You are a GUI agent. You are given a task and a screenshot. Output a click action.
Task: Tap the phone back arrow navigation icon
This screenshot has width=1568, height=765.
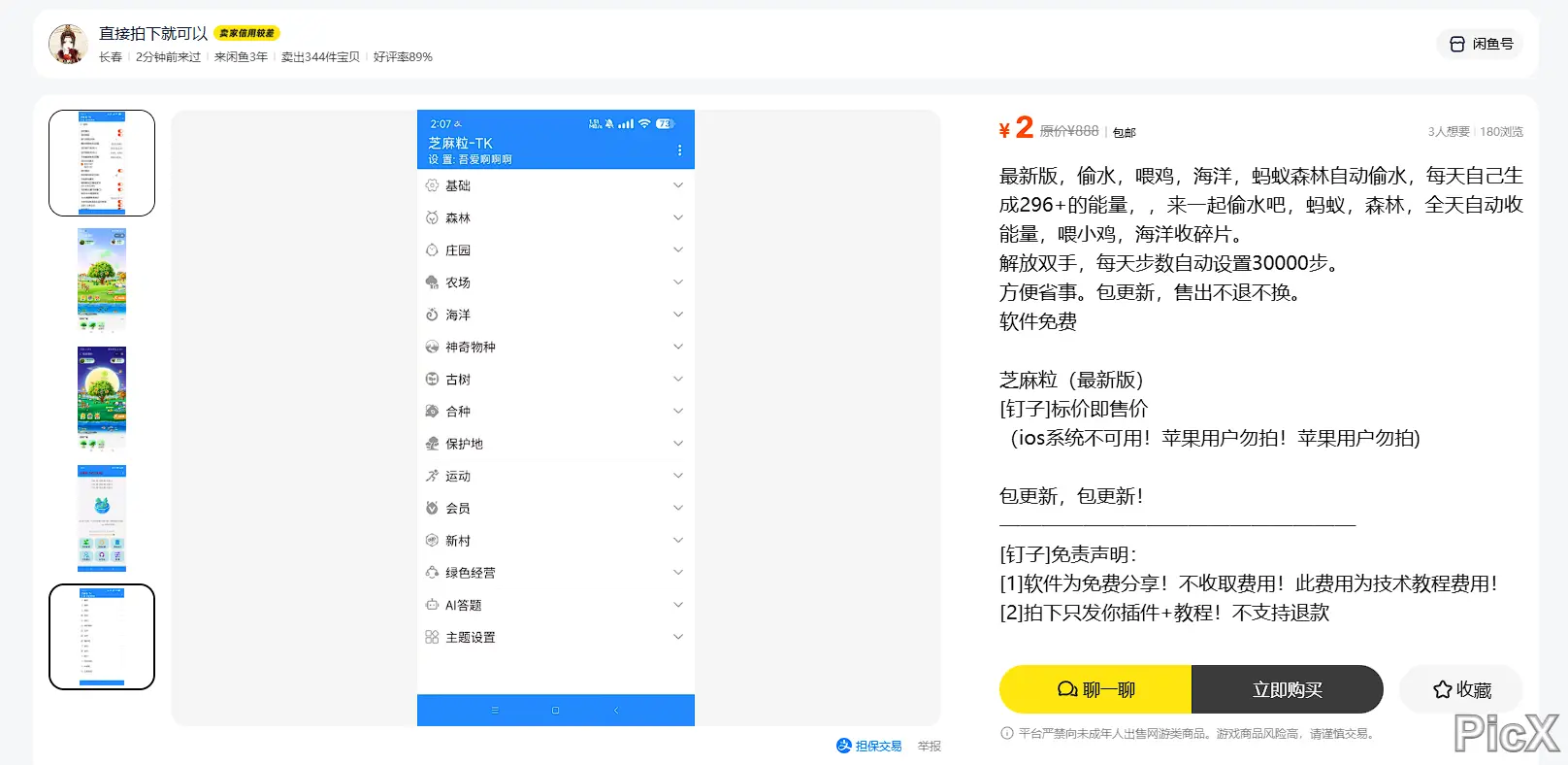[616, 711]
